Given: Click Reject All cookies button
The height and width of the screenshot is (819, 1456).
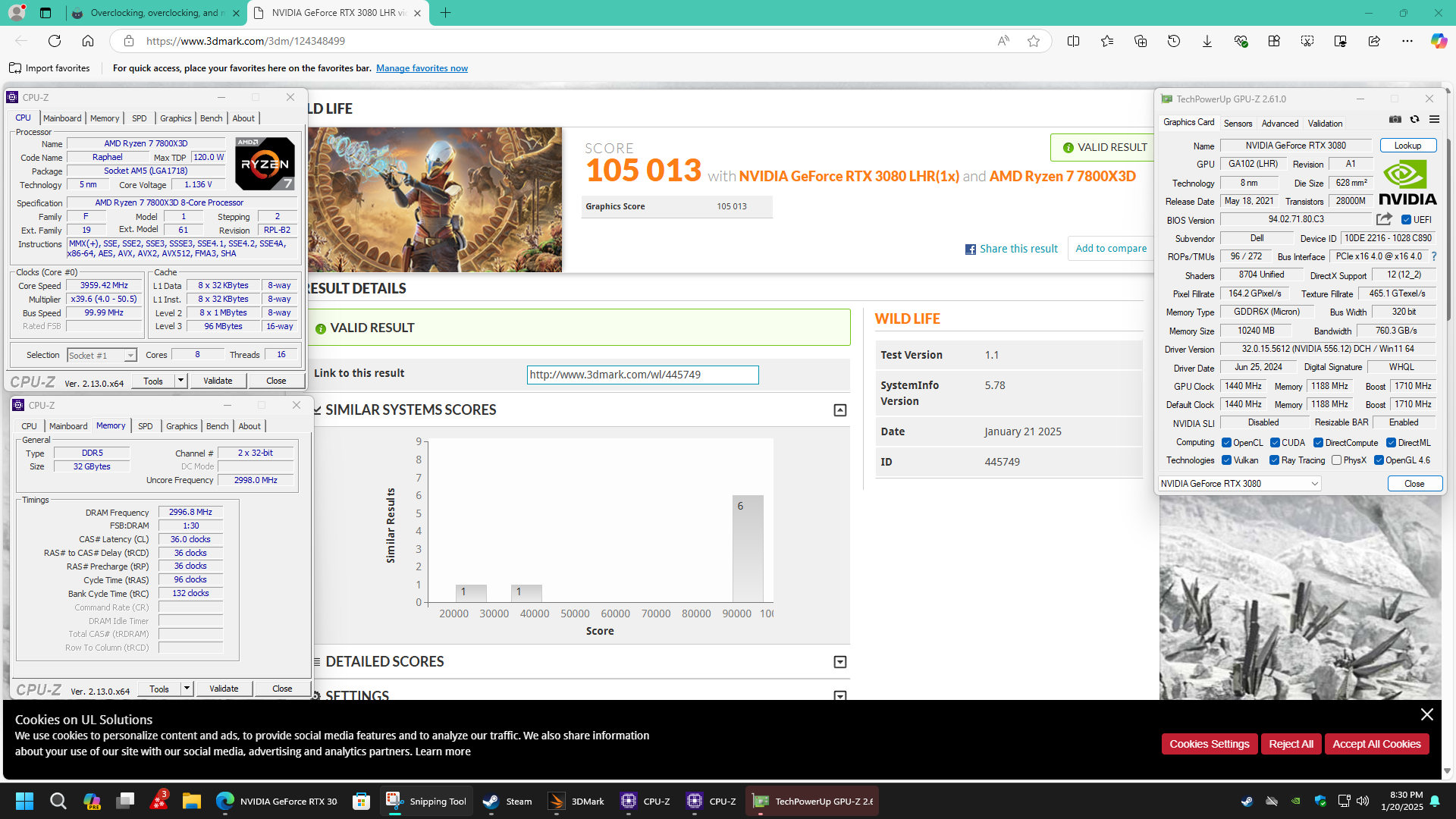Looking at the screenshot, I should point(1291,744).
